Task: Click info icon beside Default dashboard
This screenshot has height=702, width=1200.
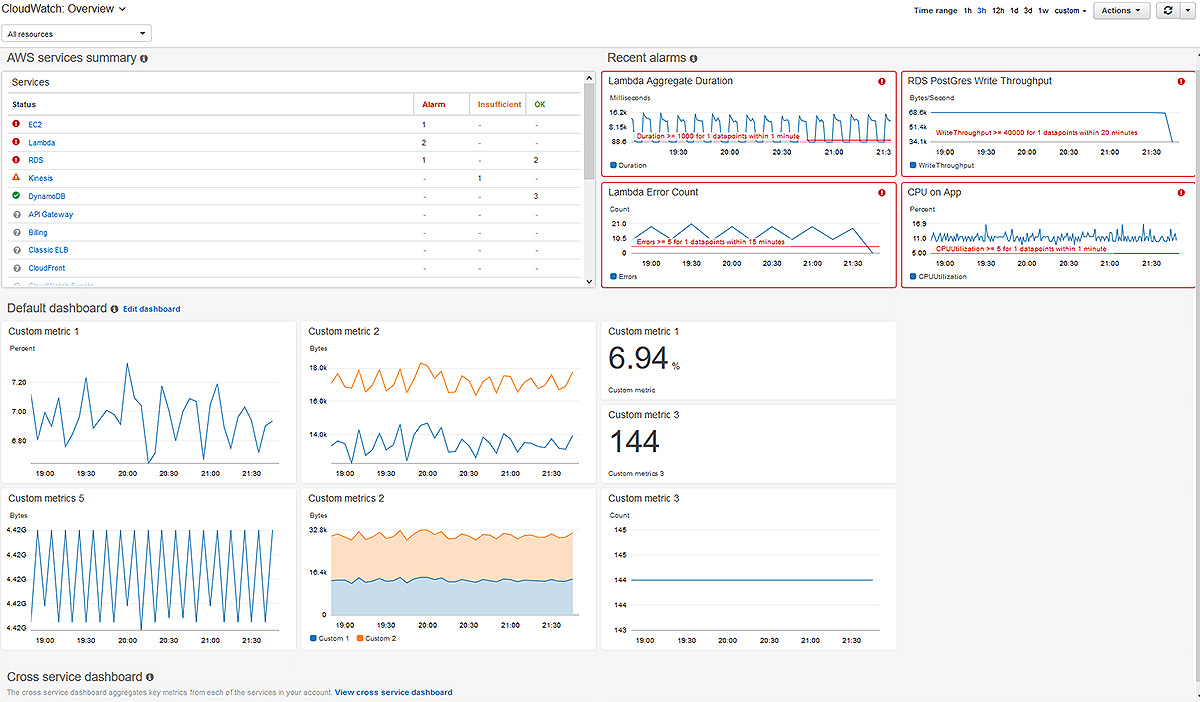Action: [x=114, y=309]
